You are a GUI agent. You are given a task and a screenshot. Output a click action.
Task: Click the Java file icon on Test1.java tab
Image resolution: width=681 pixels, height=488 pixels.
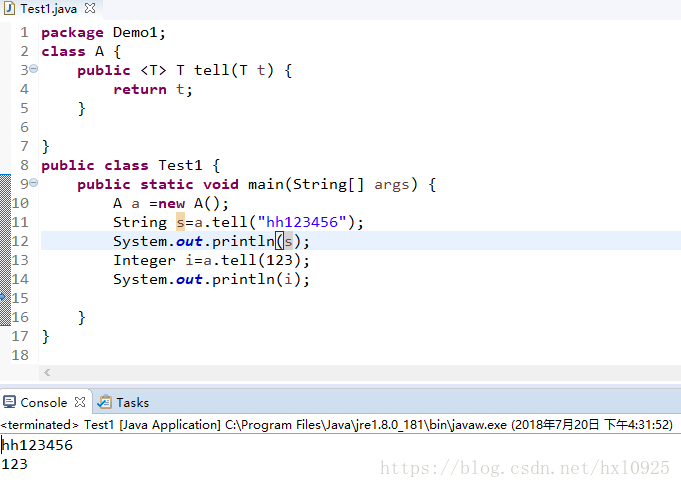pyautogui.click(x=9, y=8)
